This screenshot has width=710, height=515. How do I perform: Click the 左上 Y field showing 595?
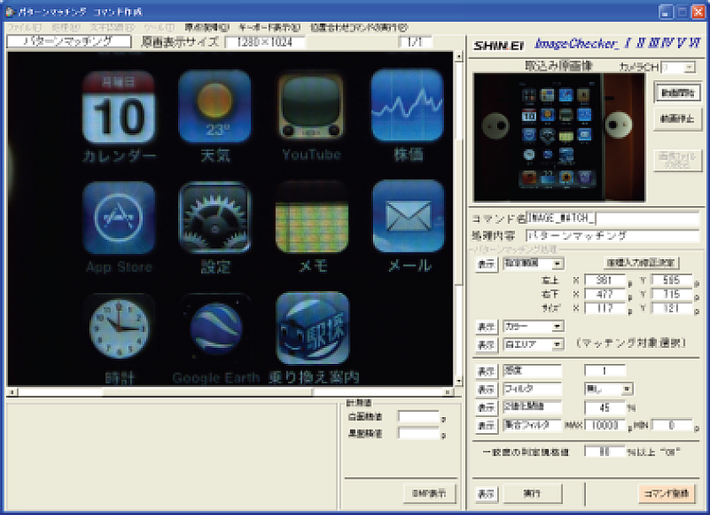(x=672, y=280)
